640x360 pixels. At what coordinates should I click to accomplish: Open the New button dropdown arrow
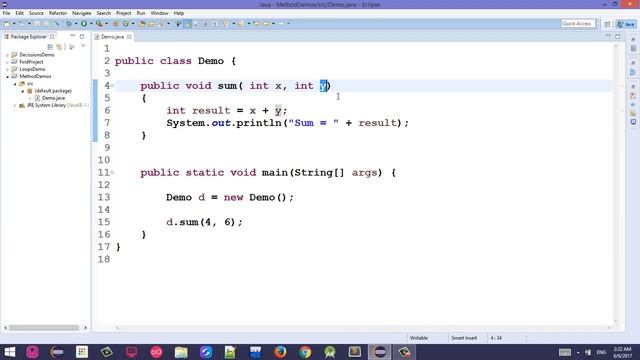click(x=14, y=24)
